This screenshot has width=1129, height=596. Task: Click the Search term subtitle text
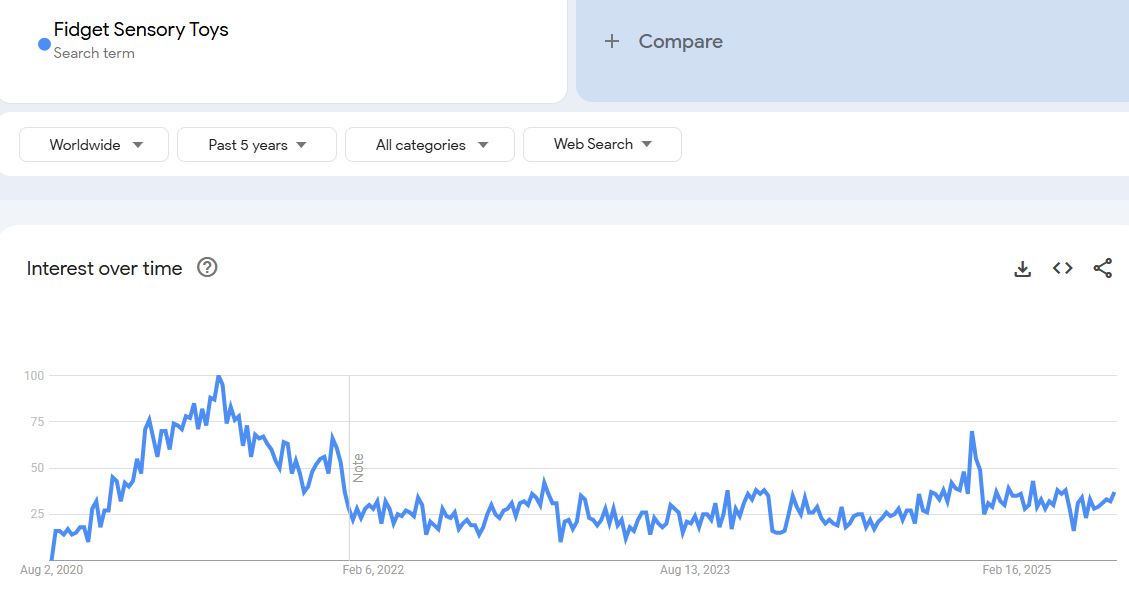94,53
